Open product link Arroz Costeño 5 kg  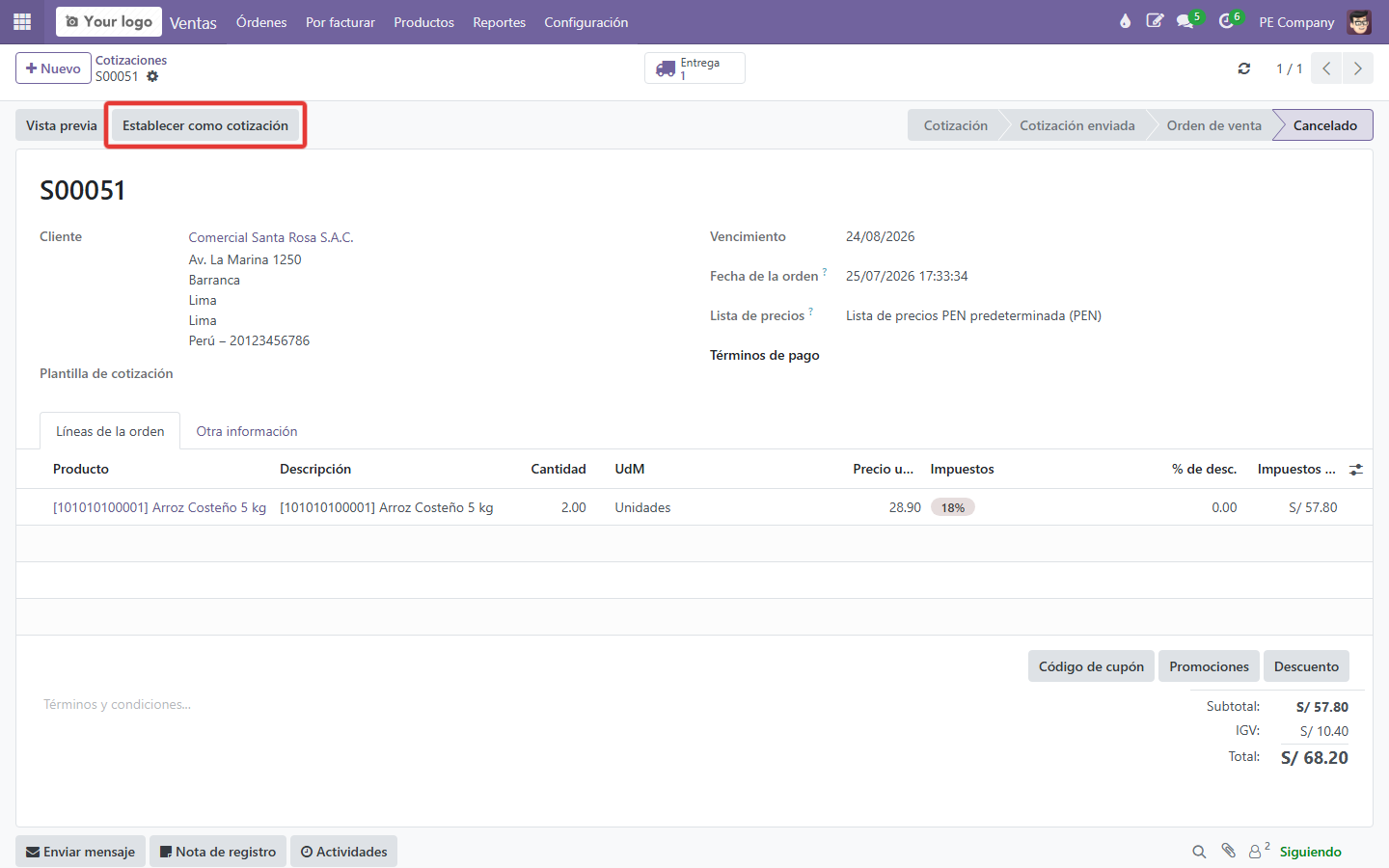coord(159,507)
